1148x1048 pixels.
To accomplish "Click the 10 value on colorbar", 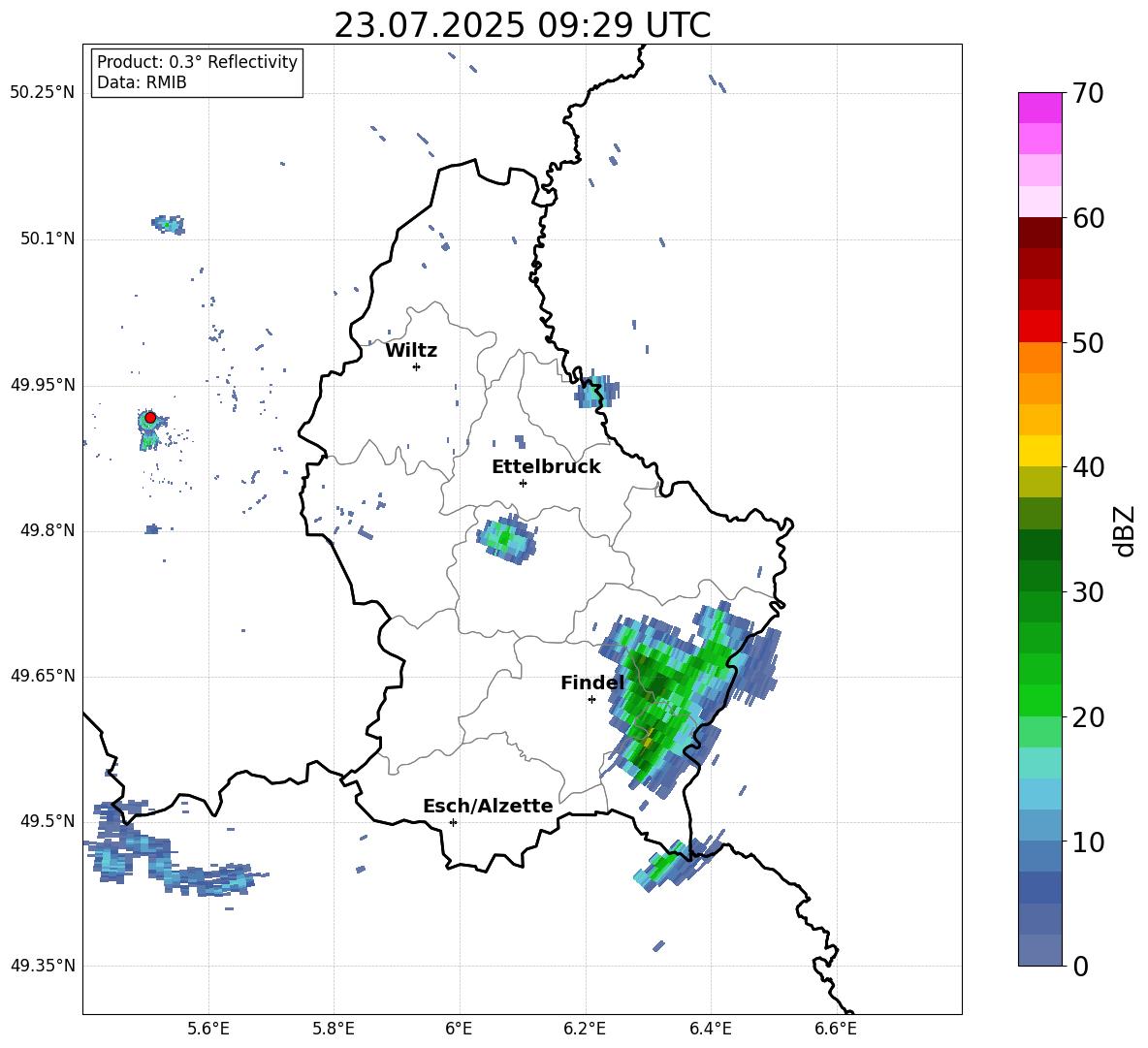I will (1088, 842).
